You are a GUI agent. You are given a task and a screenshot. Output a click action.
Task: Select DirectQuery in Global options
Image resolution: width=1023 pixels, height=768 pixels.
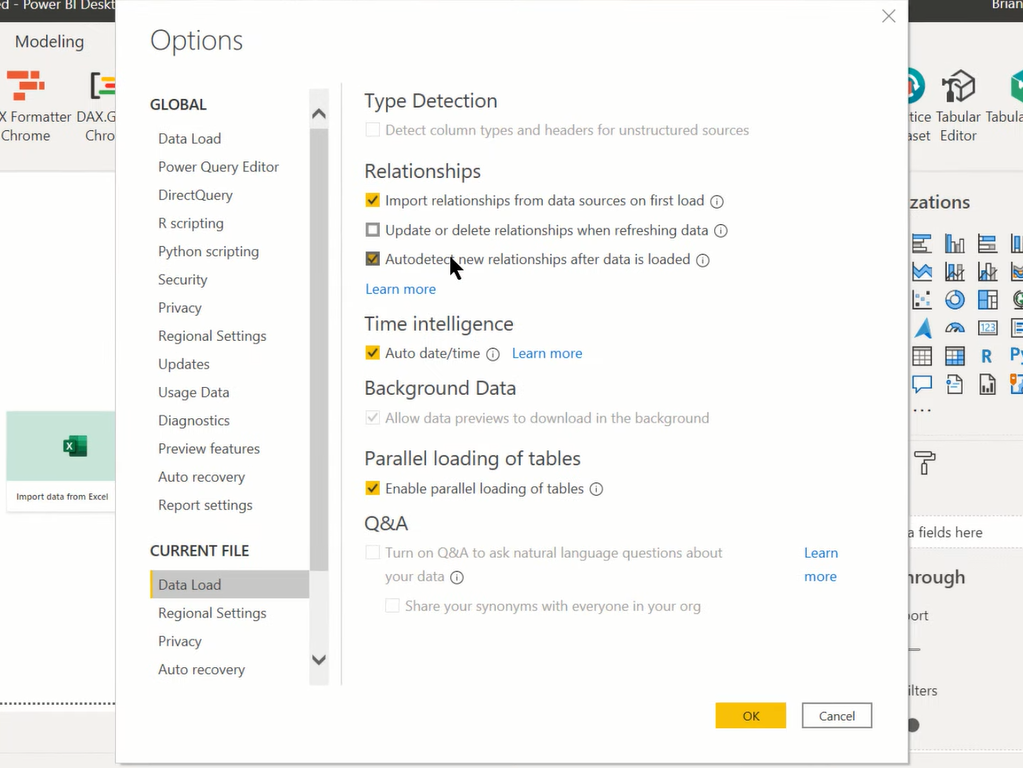click(x=195, y=194)
